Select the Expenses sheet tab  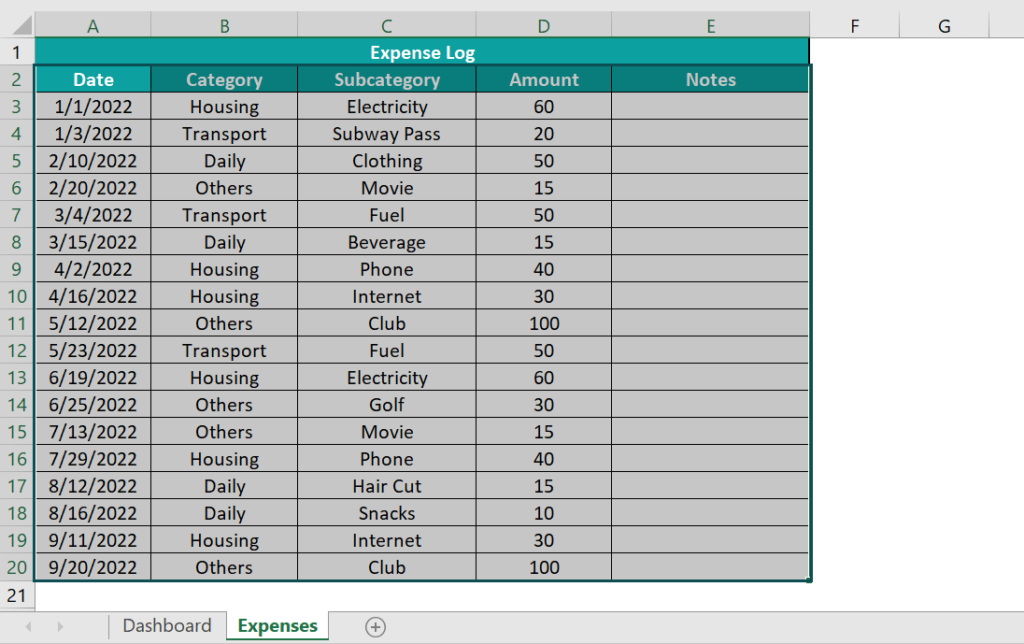pyautogui.click(x=277, y=626)
